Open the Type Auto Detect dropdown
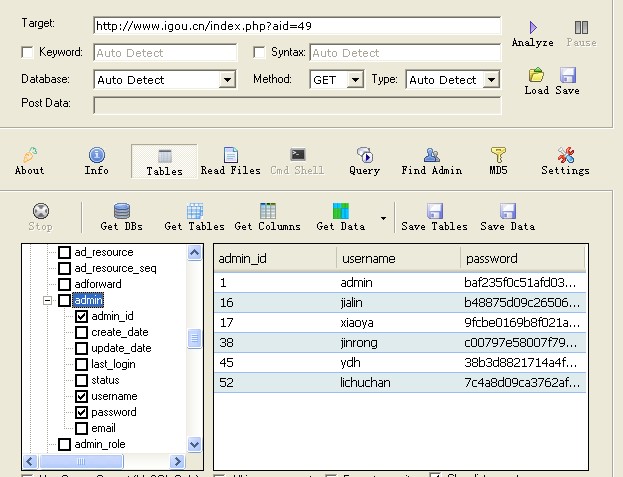Screen dimensions: 623x477 491,79
